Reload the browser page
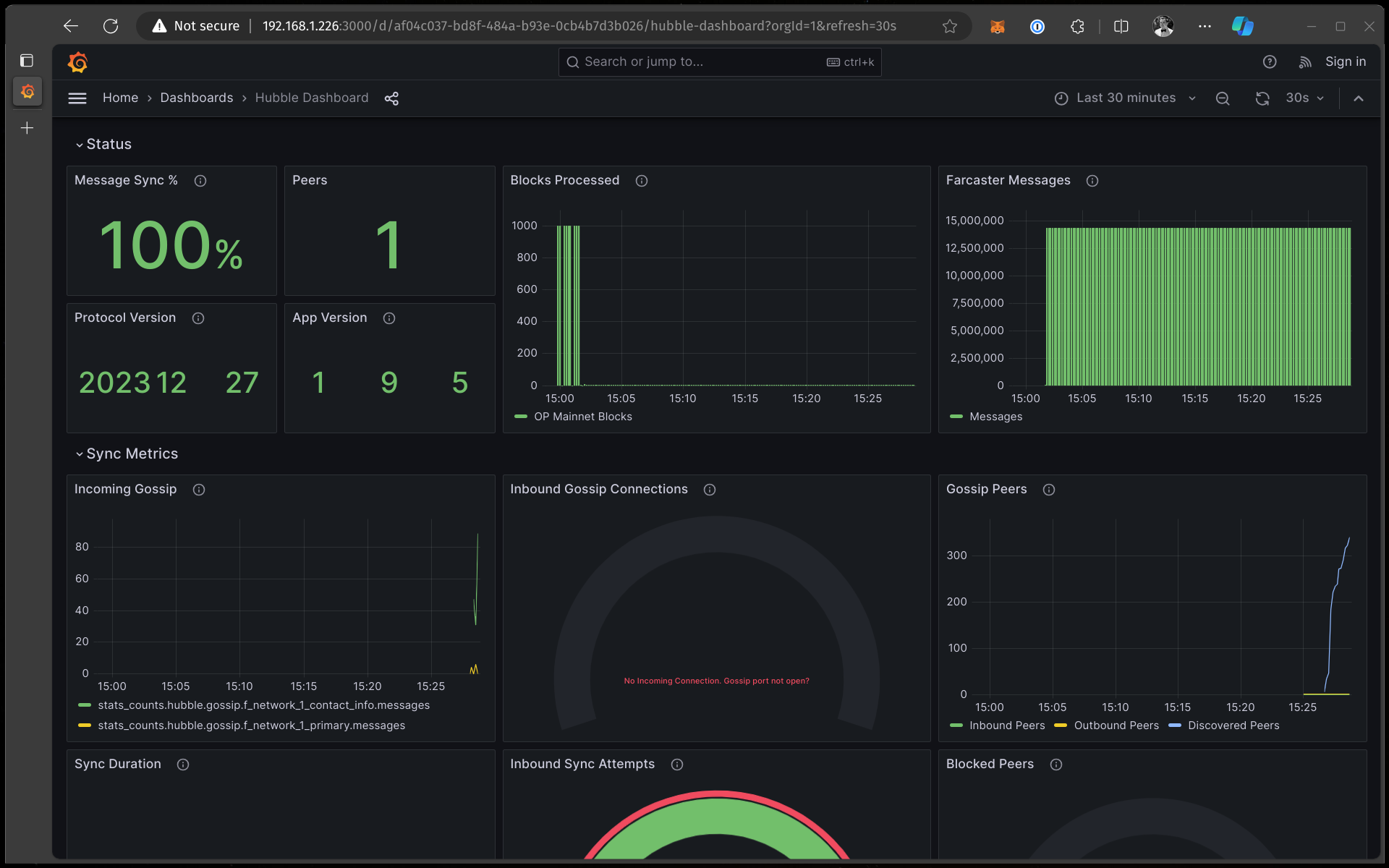 point(111,26)
